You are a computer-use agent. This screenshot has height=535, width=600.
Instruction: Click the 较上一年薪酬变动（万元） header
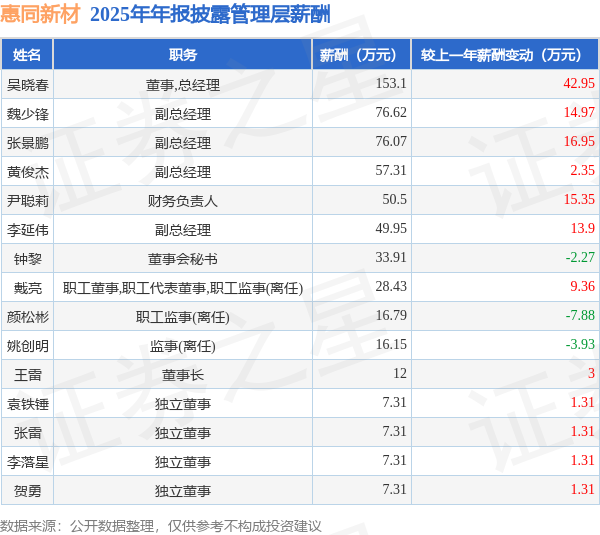coord(505,55)
